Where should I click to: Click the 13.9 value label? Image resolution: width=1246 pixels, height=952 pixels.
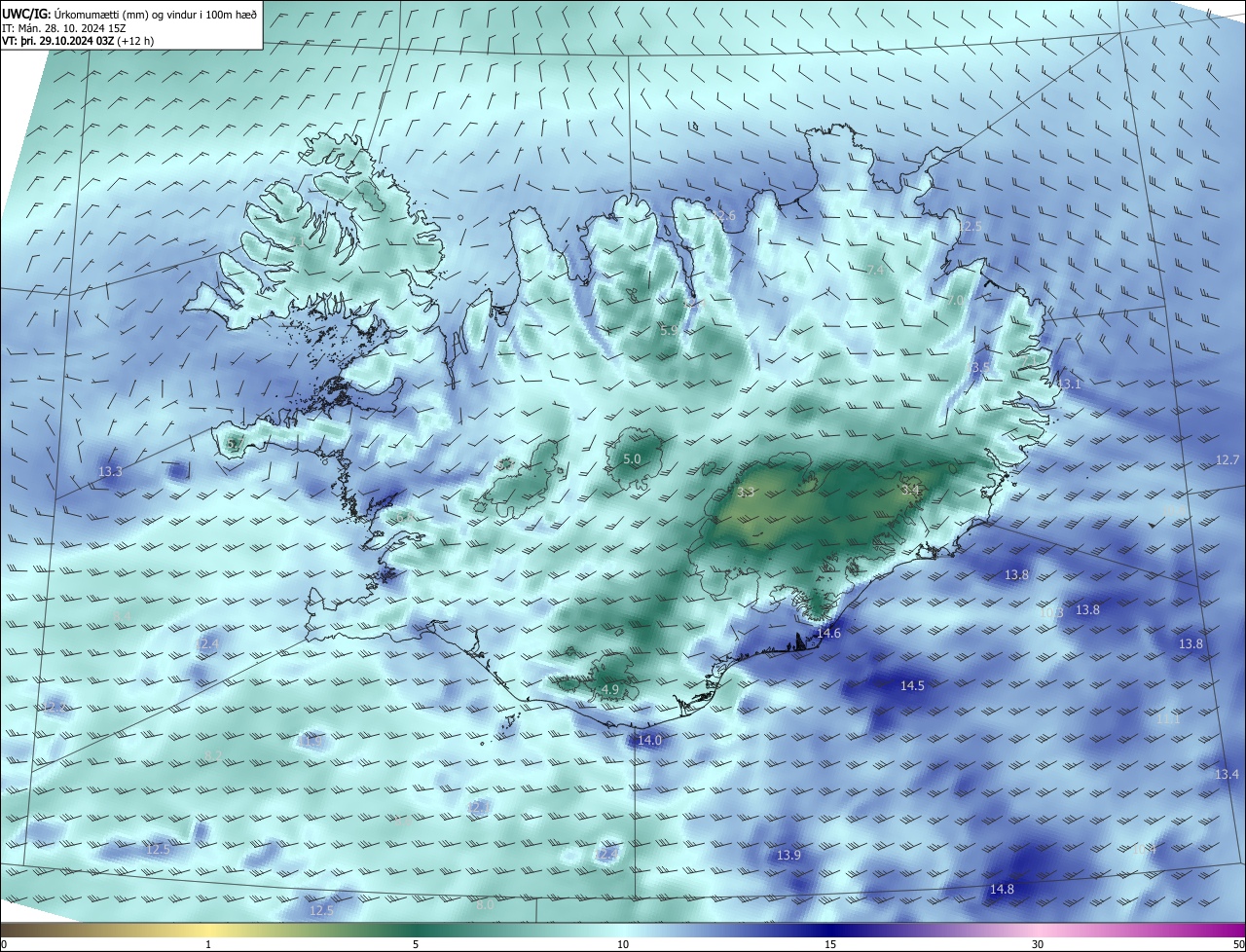788,855
